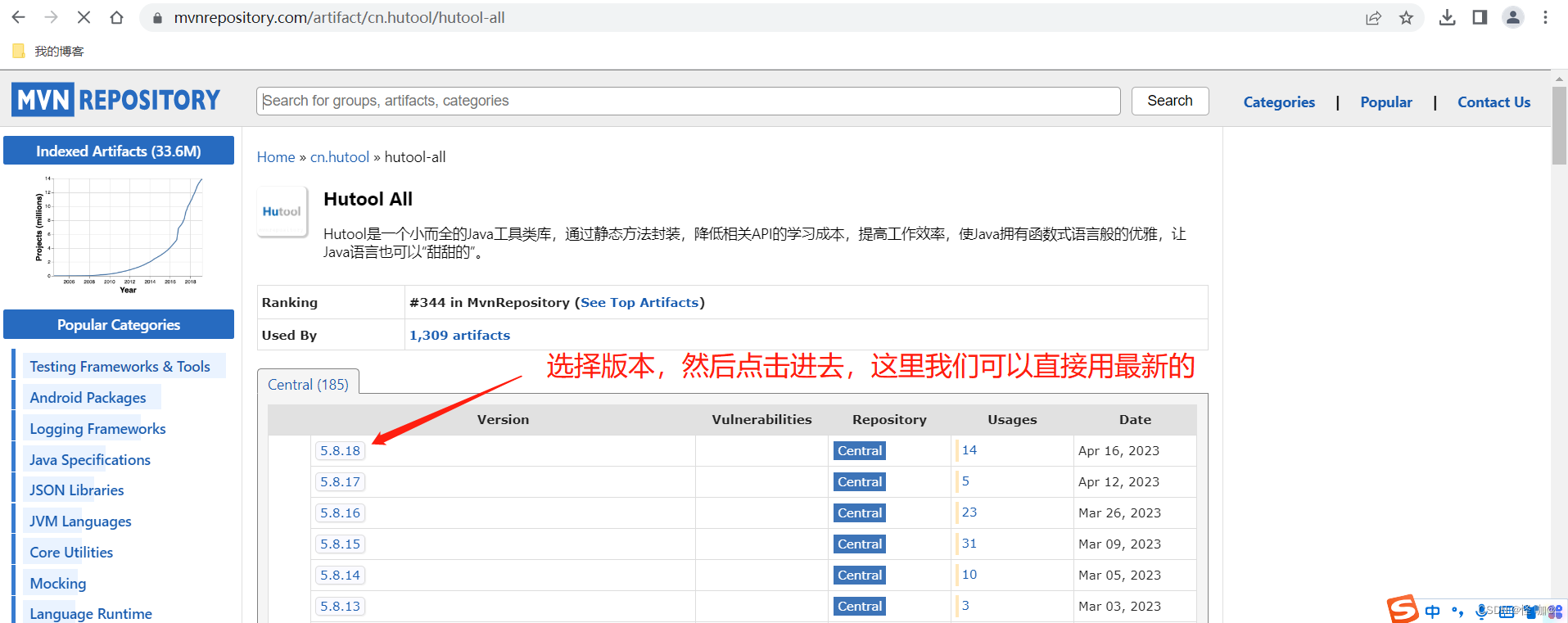
Task: Open the 1,309 artifacts link
Action: [459, 335]
